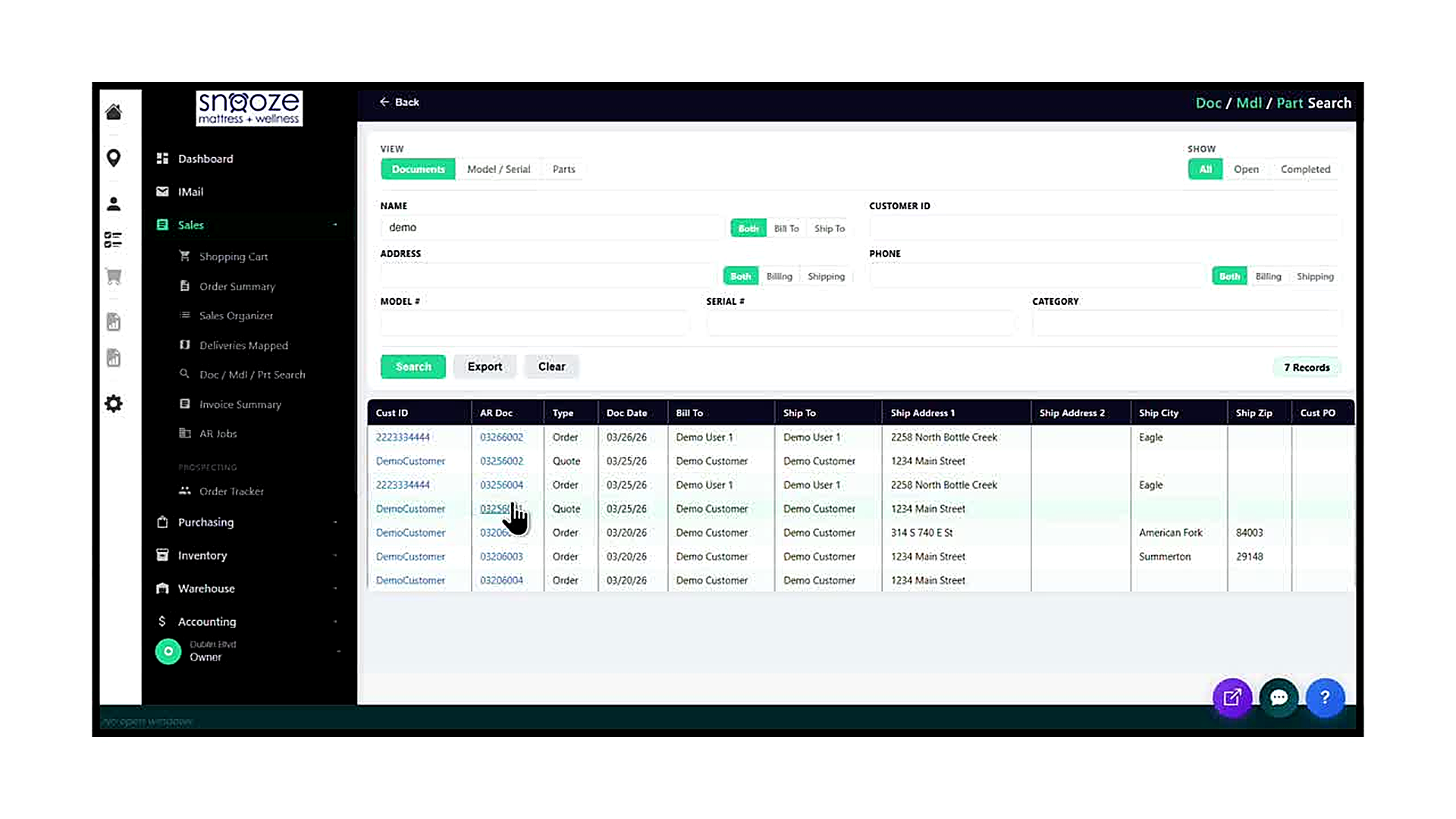This screenshot has width=1456, height=819.
Task: Click the Name input field
Action: tap(551, 227)
